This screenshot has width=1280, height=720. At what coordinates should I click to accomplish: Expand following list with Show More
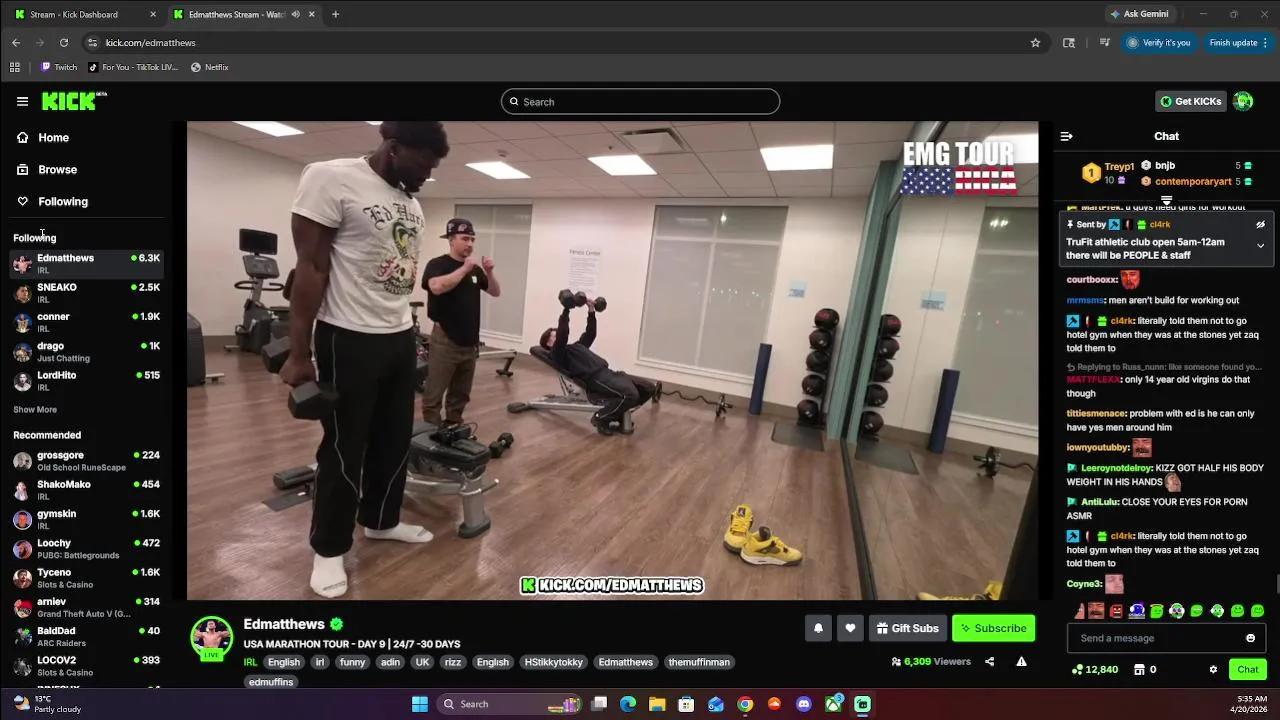pos(35,409)
